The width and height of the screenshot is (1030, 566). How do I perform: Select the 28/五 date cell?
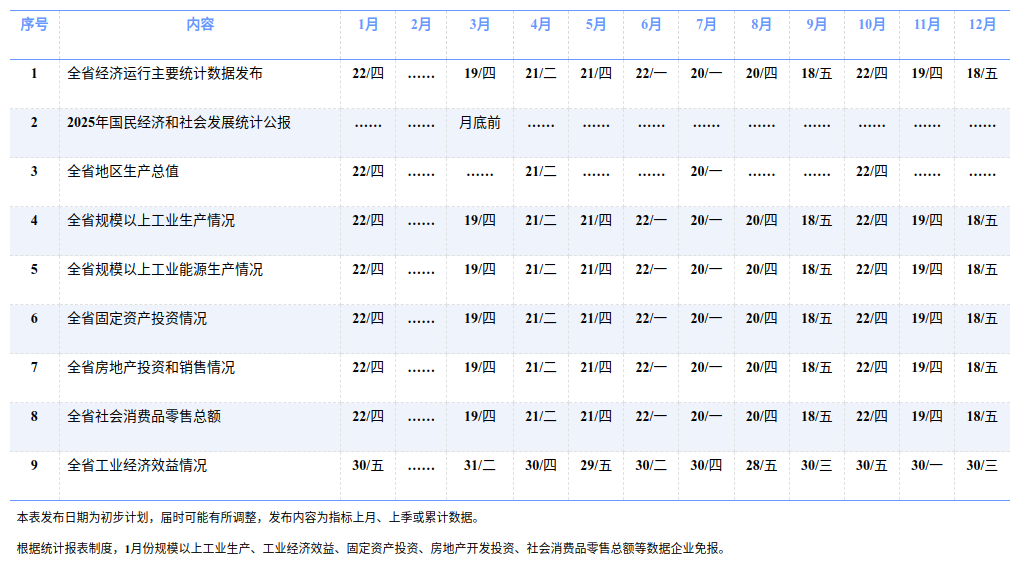[x=761, y=465]
